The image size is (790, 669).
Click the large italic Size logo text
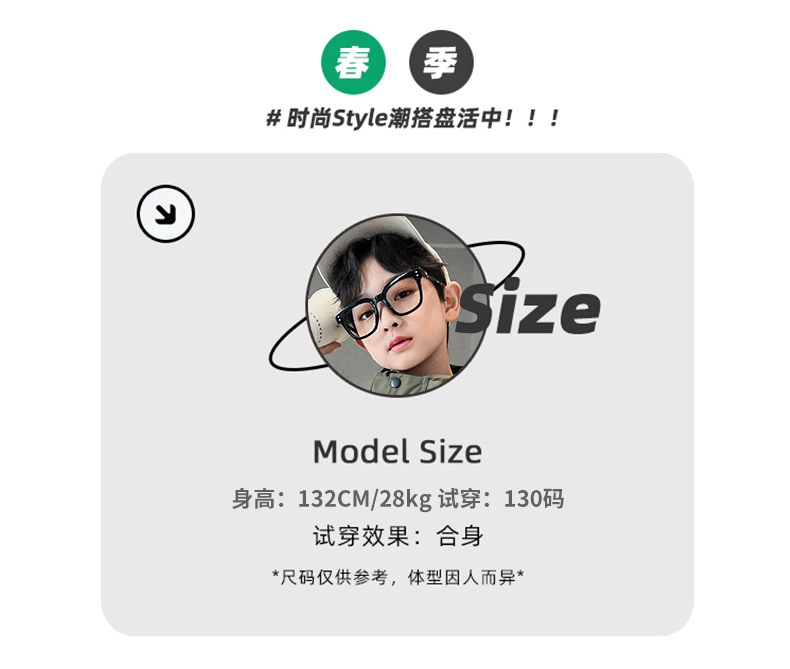529,307
